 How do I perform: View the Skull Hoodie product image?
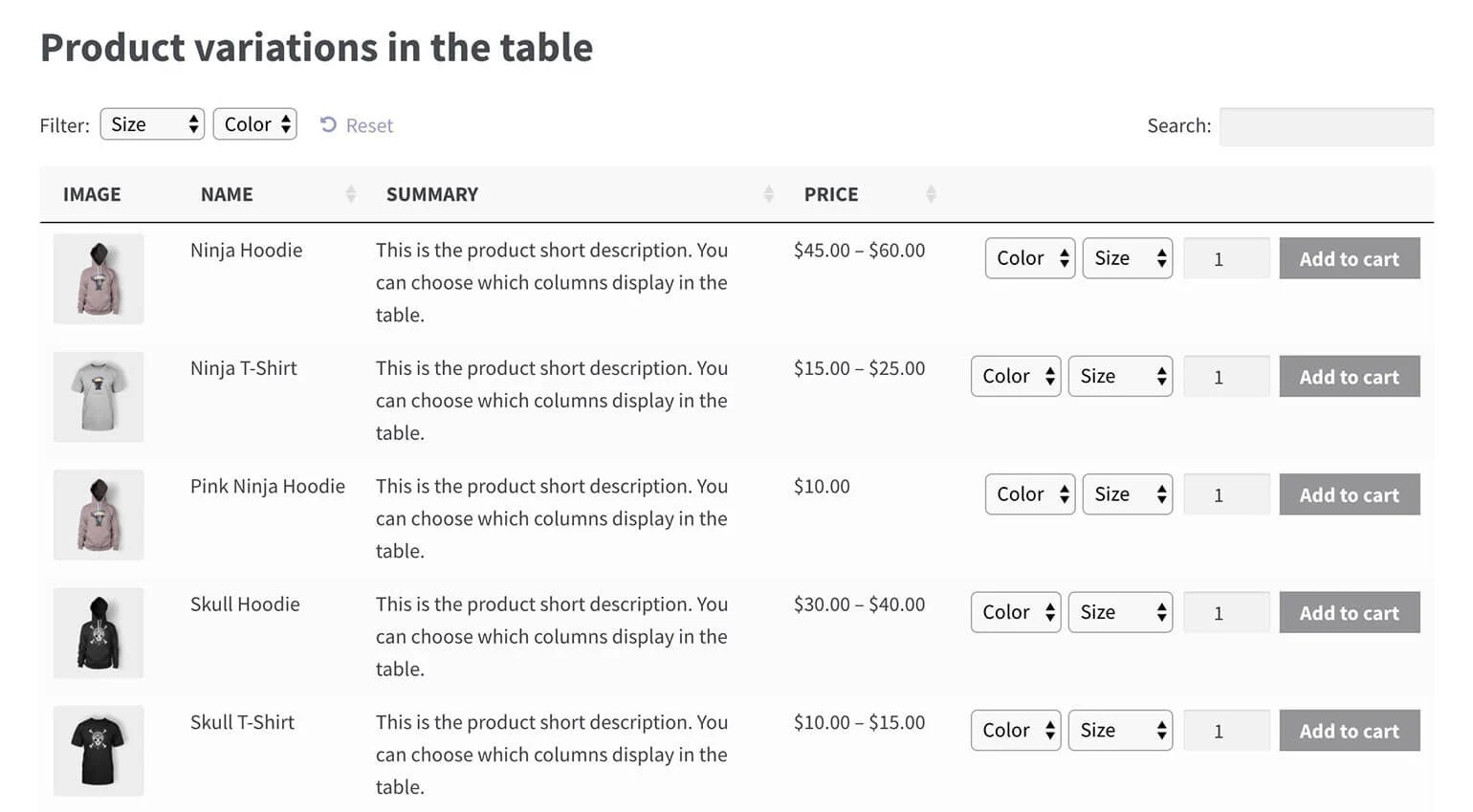[99, 632]
